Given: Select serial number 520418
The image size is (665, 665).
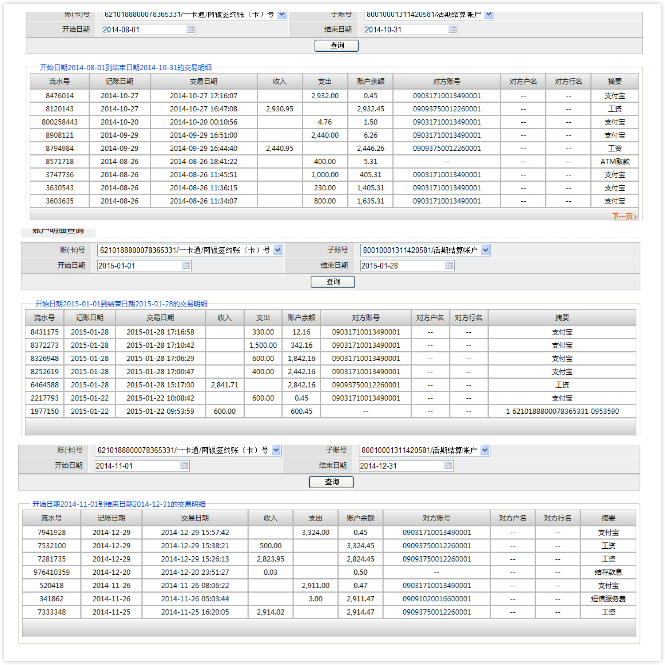Looking at the screenshot, I should coord(52,585).
